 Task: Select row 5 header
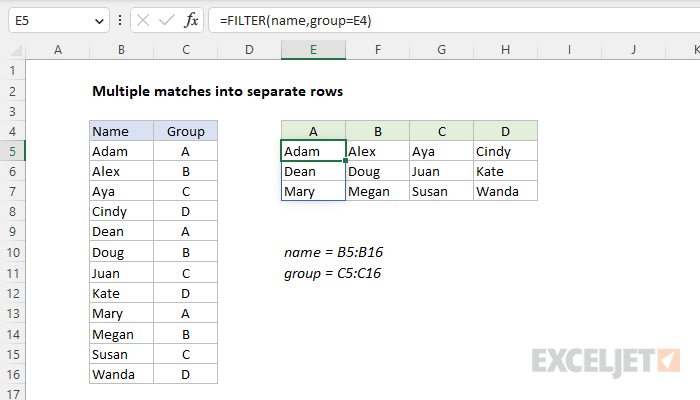point(12,152)
